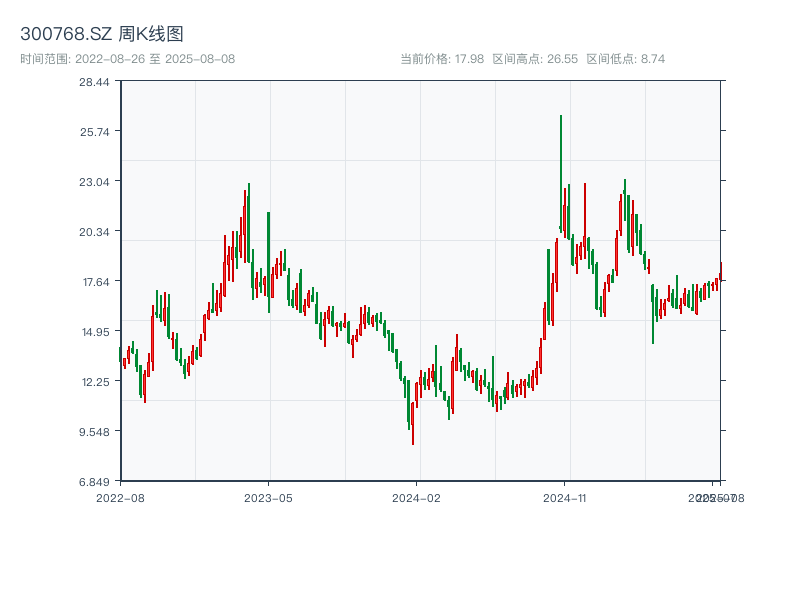Click x-axis label 2023-05

(x=268, y=498)
